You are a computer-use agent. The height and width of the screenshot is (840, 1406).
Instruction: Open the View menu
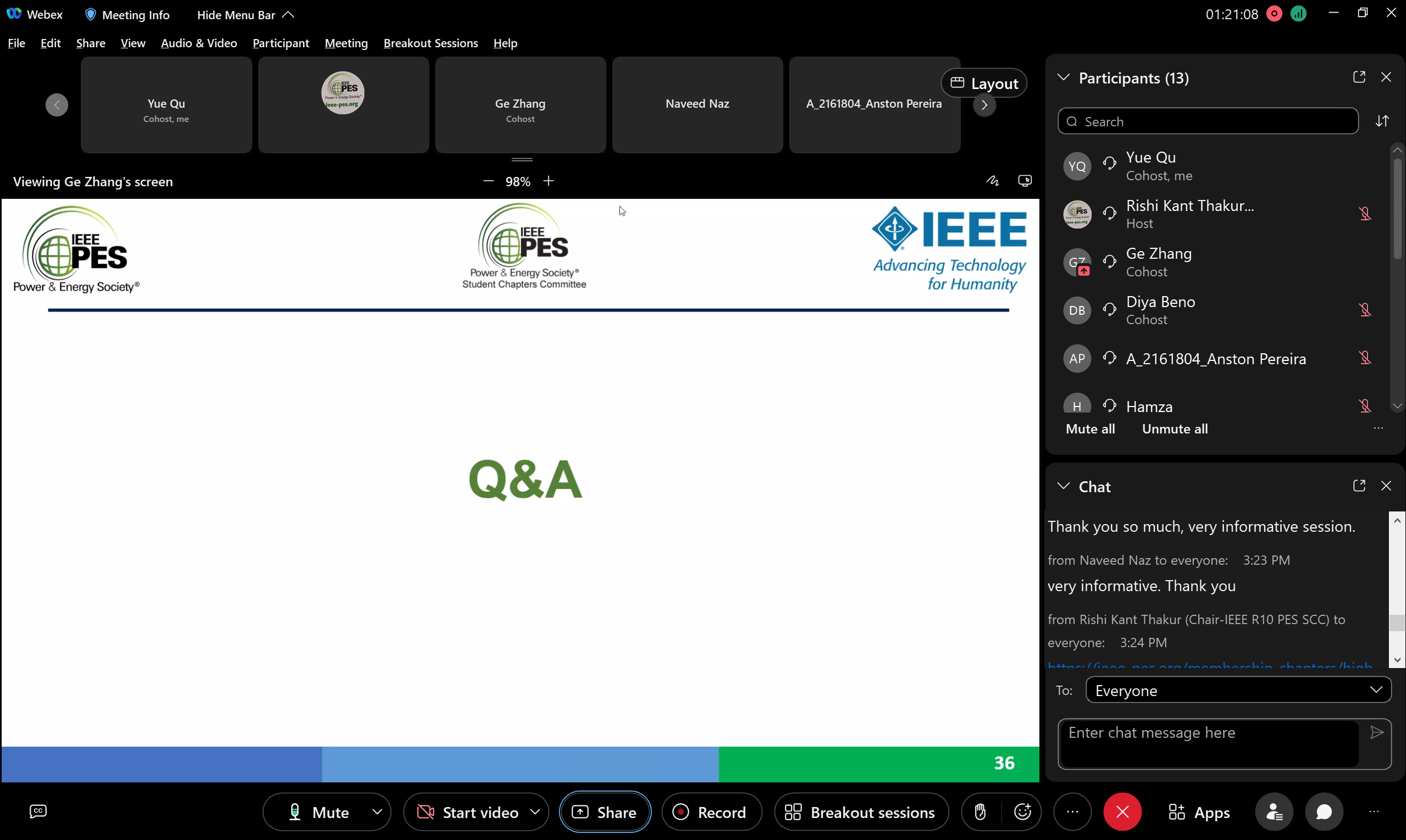133,43
